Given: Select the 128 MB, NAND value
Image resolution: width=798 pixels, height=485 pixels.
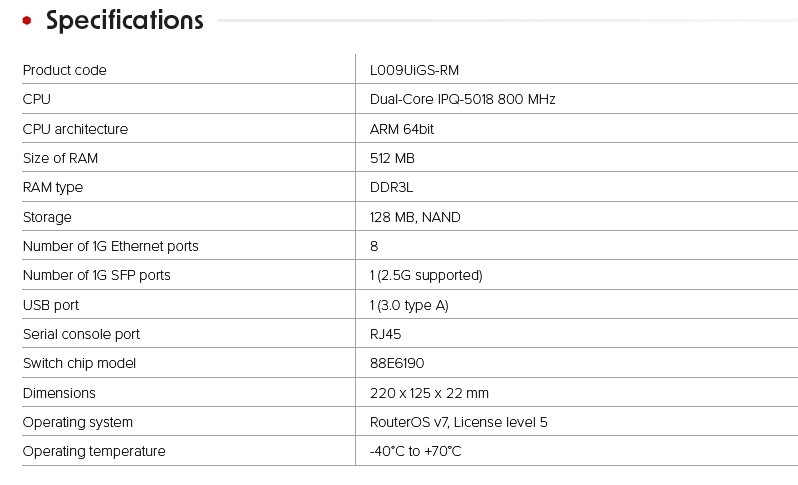Looking at the screenshot, I should coord(415,217).
